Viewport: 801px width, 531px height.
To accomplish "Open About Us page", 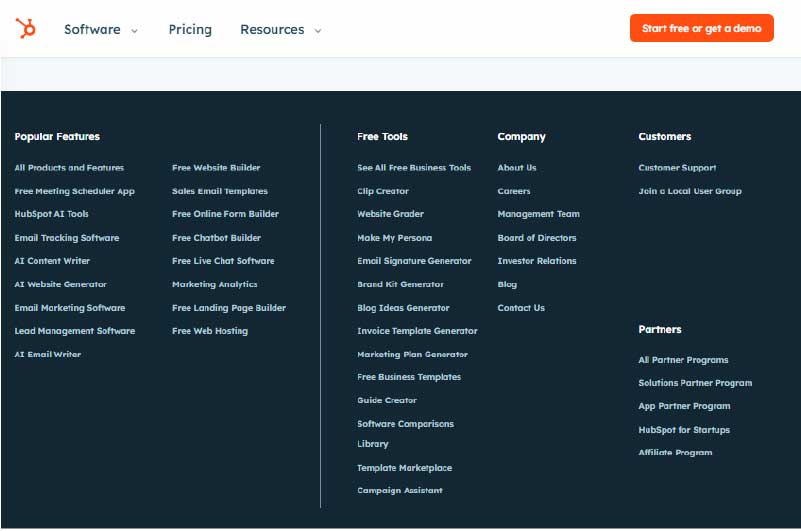I will click(x=517, y=168).
